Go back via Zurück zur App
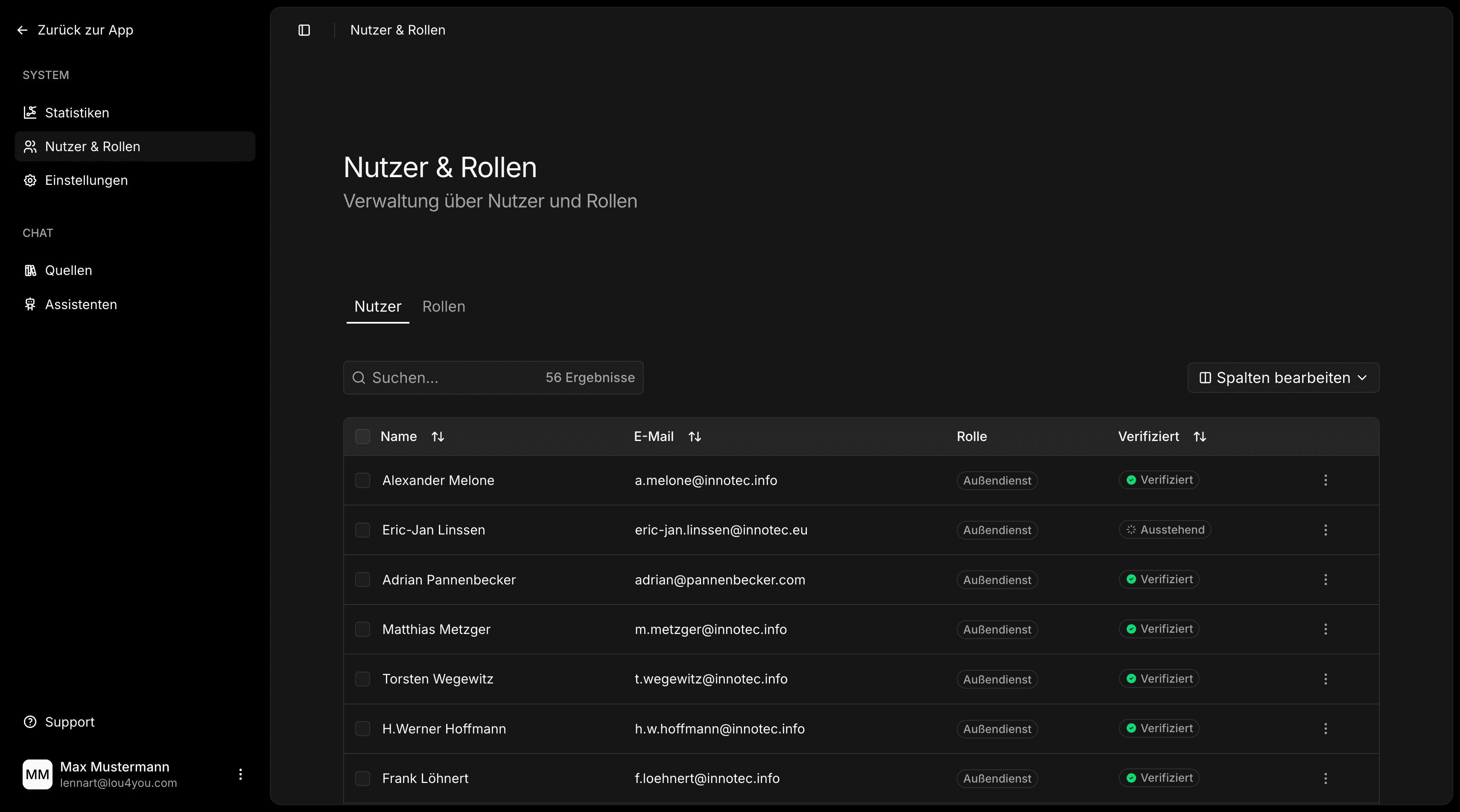Image resolution: width=1460 pixels, height=812 pixels. pyautogui.click(x=76, y=30)
